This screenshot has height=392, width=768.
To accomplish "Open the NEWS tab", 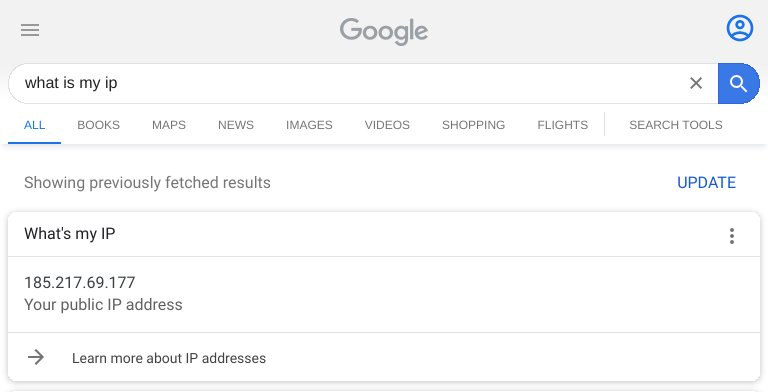I will coord(236,125).
